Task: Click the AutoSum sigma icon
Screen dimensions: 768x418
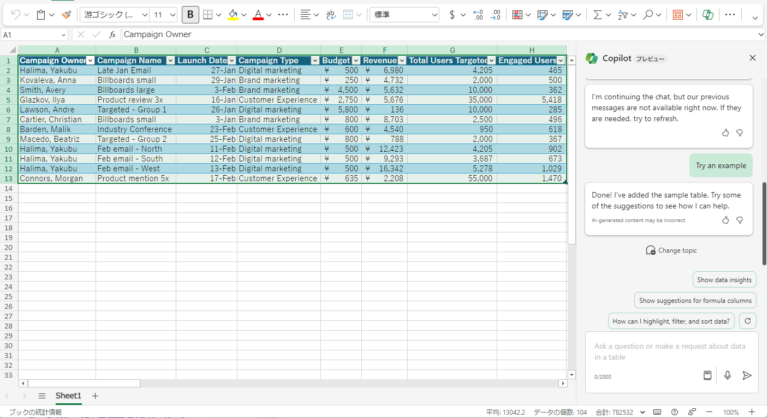Action: (x=598, y=15)
